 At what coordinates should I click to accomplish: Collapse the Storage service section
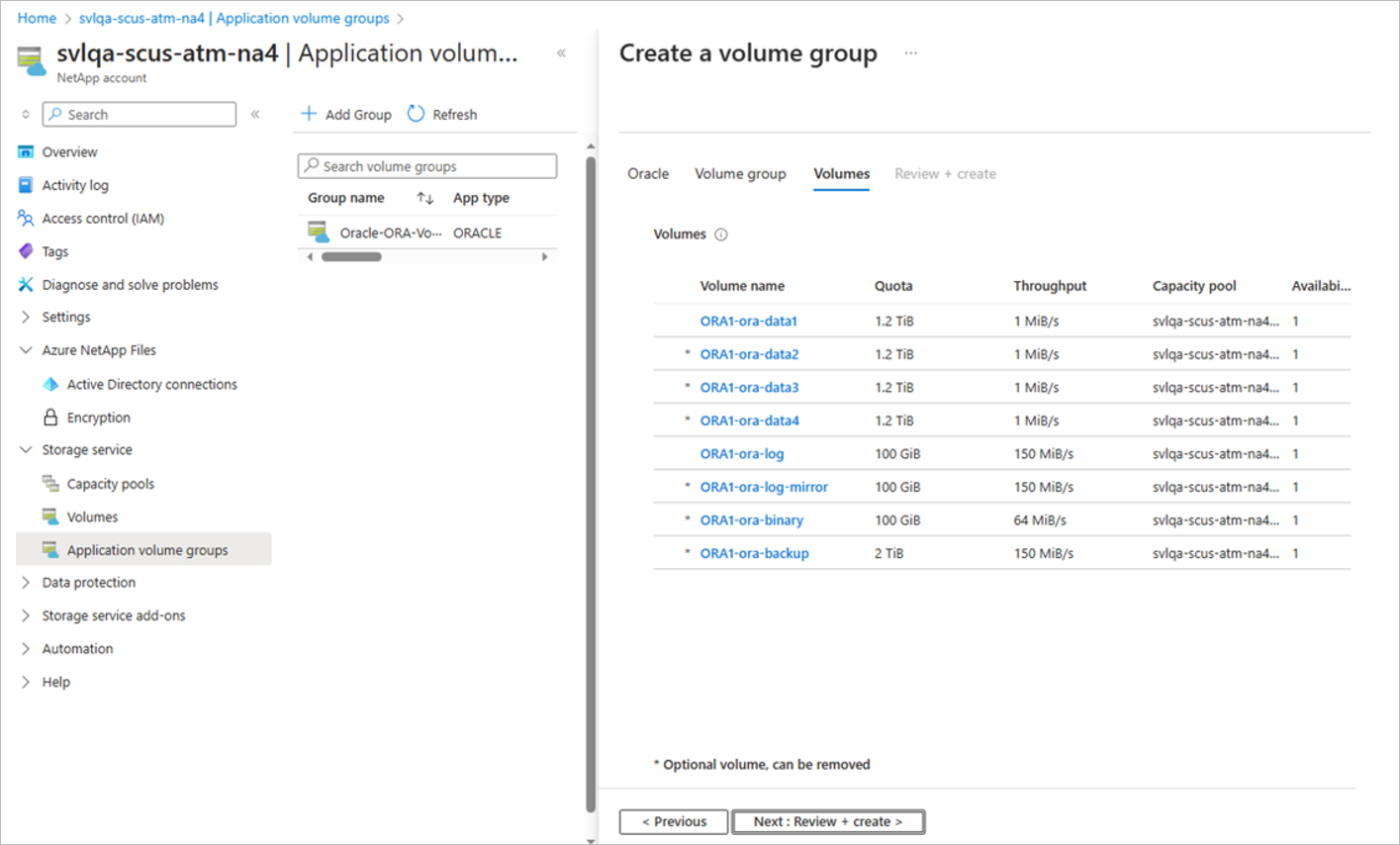point(26,449)
